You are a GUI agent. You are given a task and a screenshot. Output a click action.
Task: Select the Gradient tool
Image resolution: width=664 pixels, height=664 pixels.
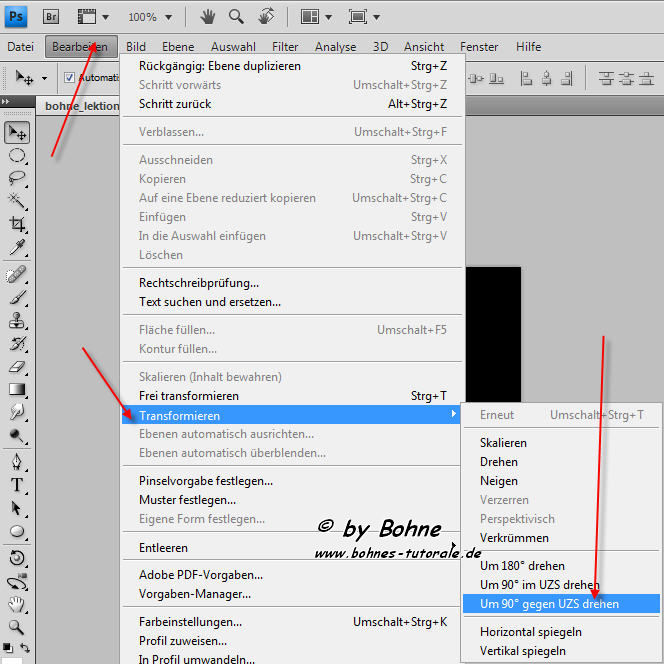click(x=17, y=389)
